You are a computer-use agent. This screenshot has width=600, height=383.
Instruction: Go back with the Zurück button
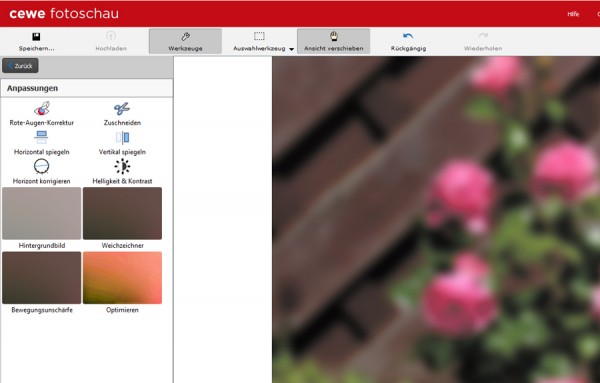pos(20,66)
